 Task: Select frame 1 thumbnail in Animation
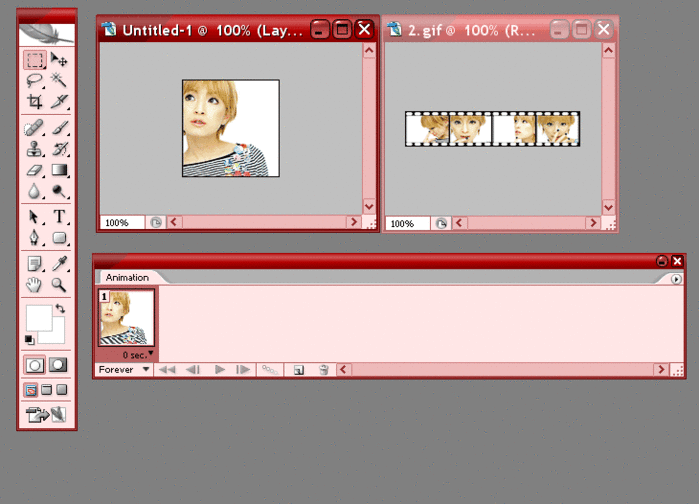pyautogui.click(x=126, y=318)
